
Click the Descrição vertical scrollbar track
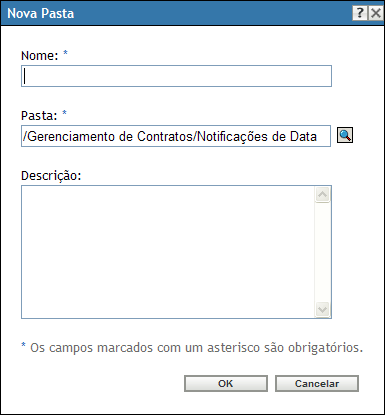coord(322,252)
